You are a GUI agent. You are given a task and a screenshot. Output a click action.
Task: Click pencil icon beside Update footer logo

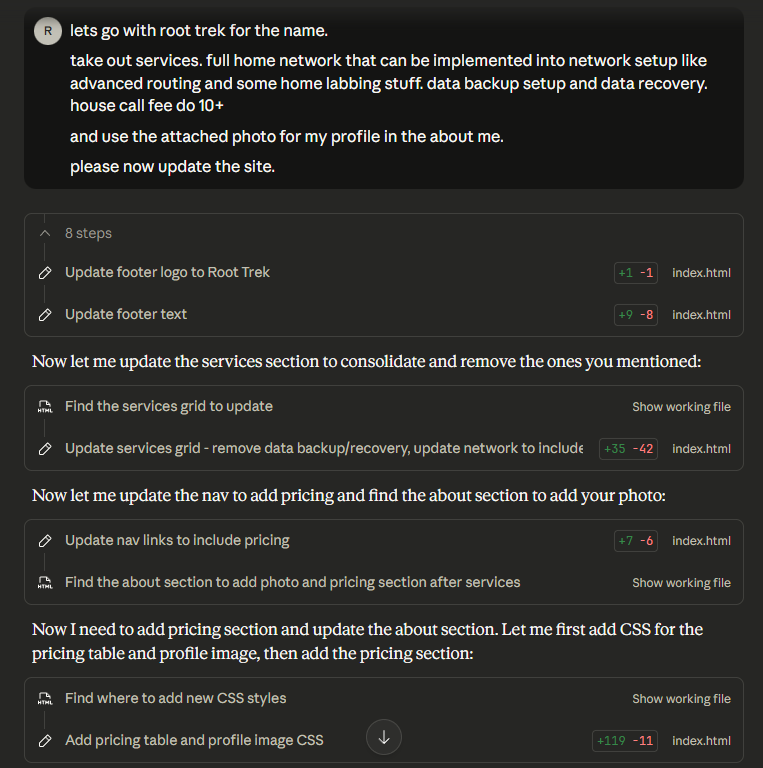(x=45, y=272)
